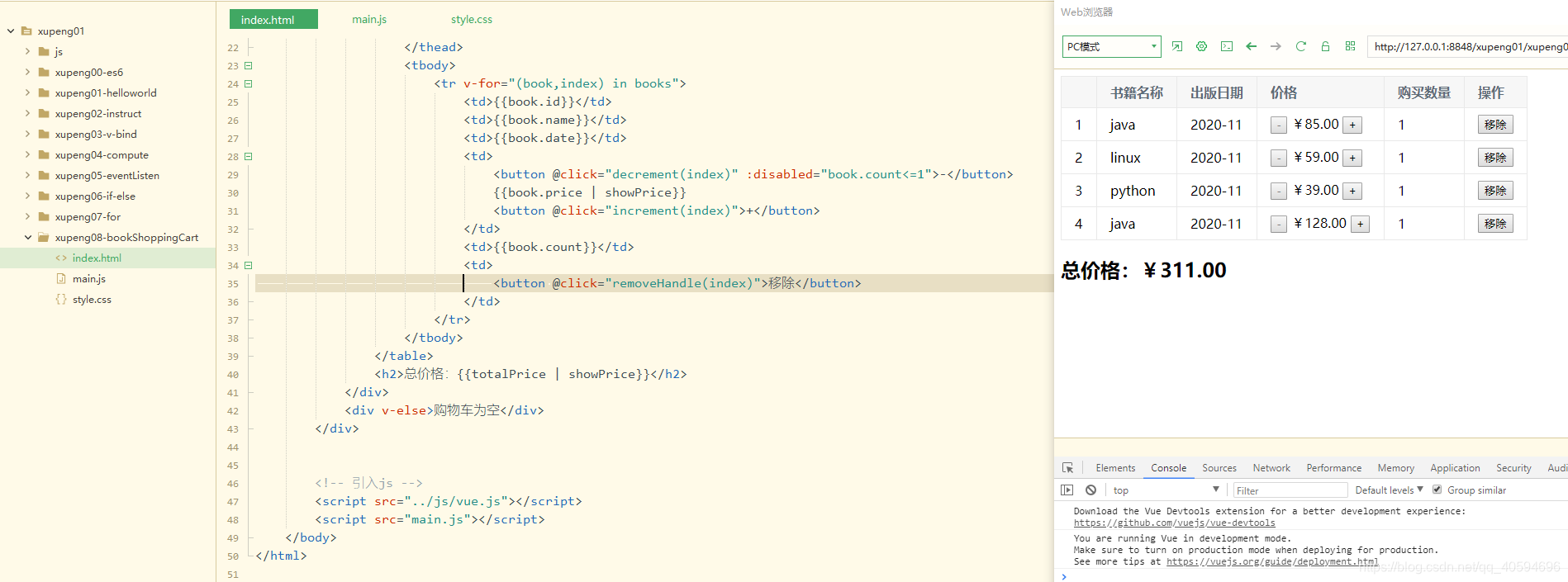
Task: Toggle the Group similar checkbox
Action: click(1437, 490)
